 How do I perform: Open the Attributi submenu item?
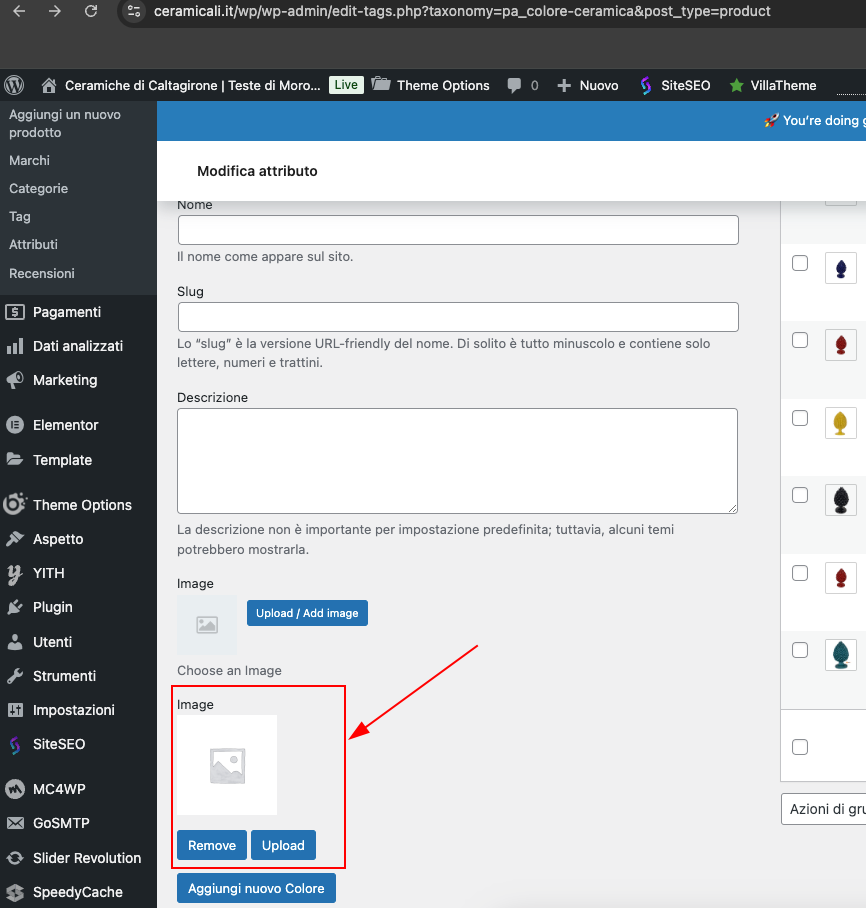pyautogui.click(x=33, y=244)
